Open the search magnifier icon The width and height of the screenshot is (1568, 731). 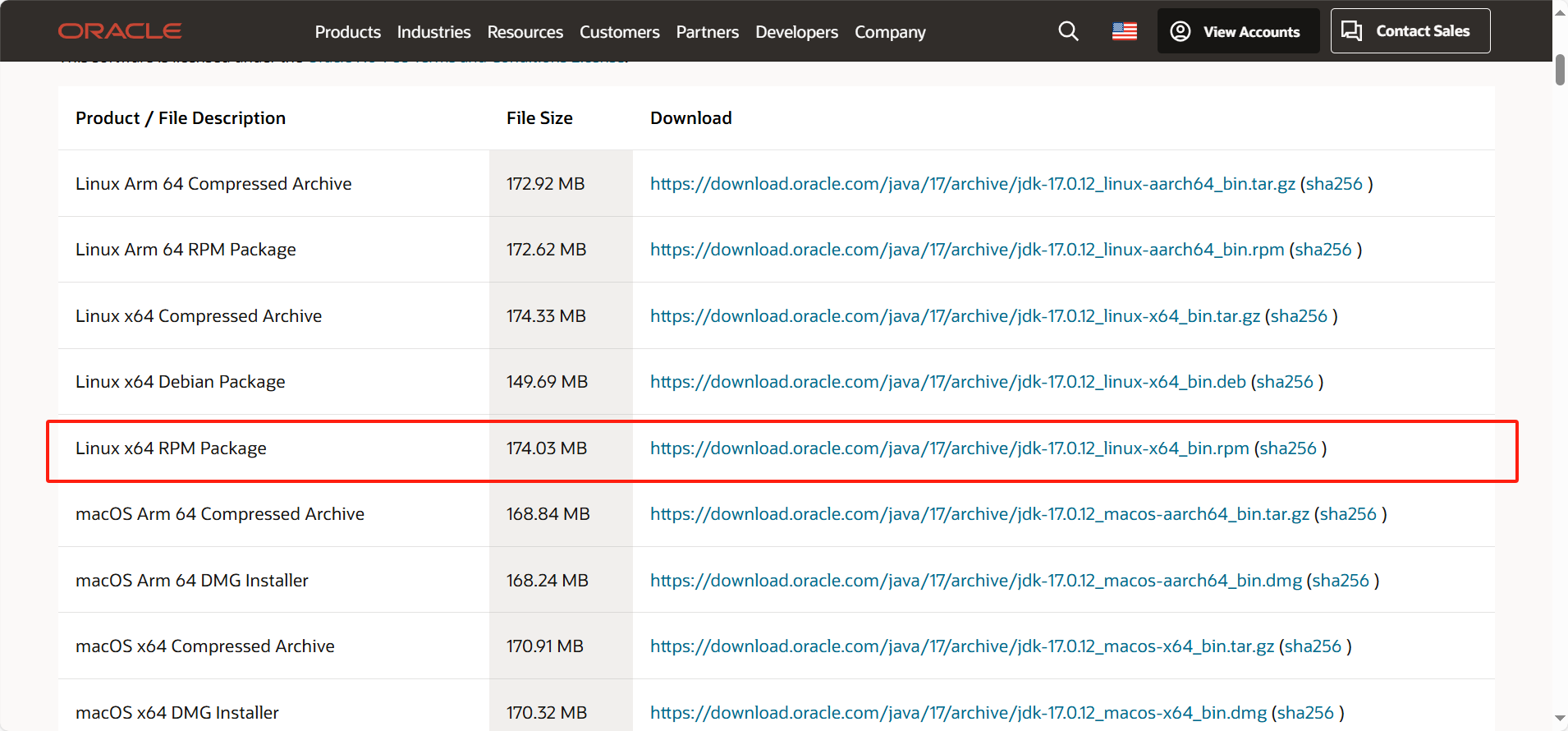1068,31
